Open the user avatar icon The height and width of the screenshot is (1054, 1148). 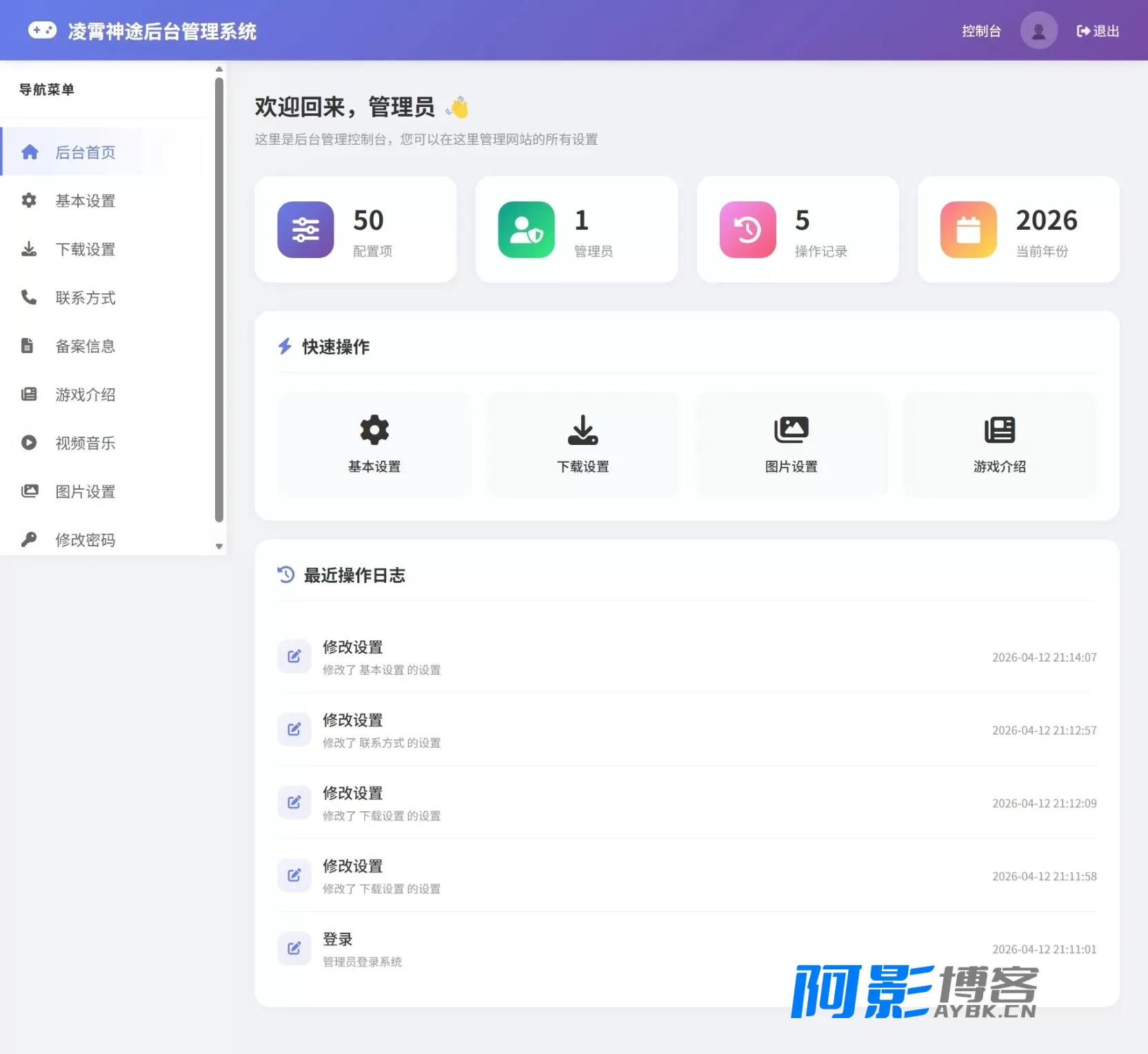[x=1038, y=30]
